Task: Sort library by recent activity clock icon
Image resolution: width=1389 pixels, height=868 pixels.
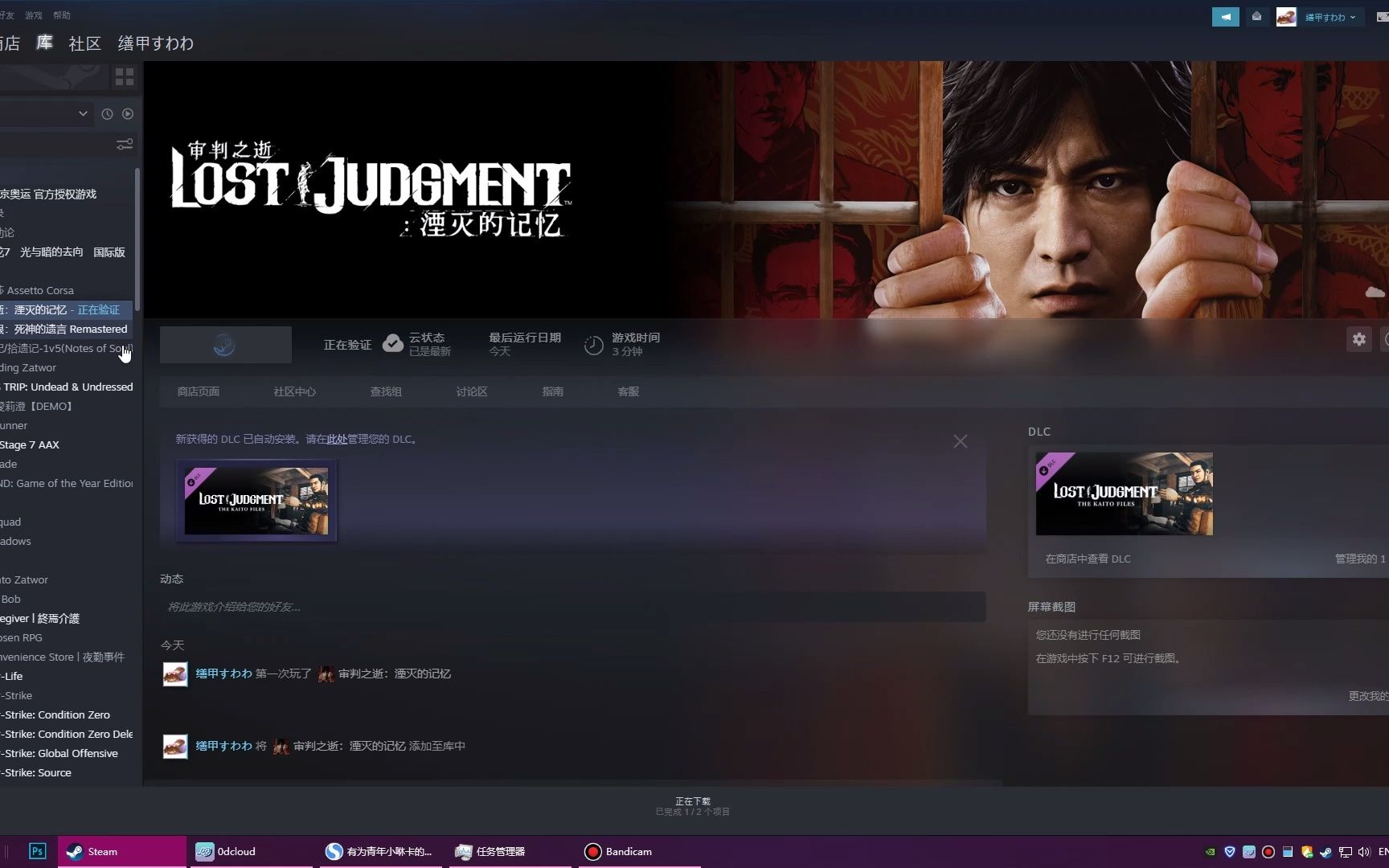Action: click(107, 114)
